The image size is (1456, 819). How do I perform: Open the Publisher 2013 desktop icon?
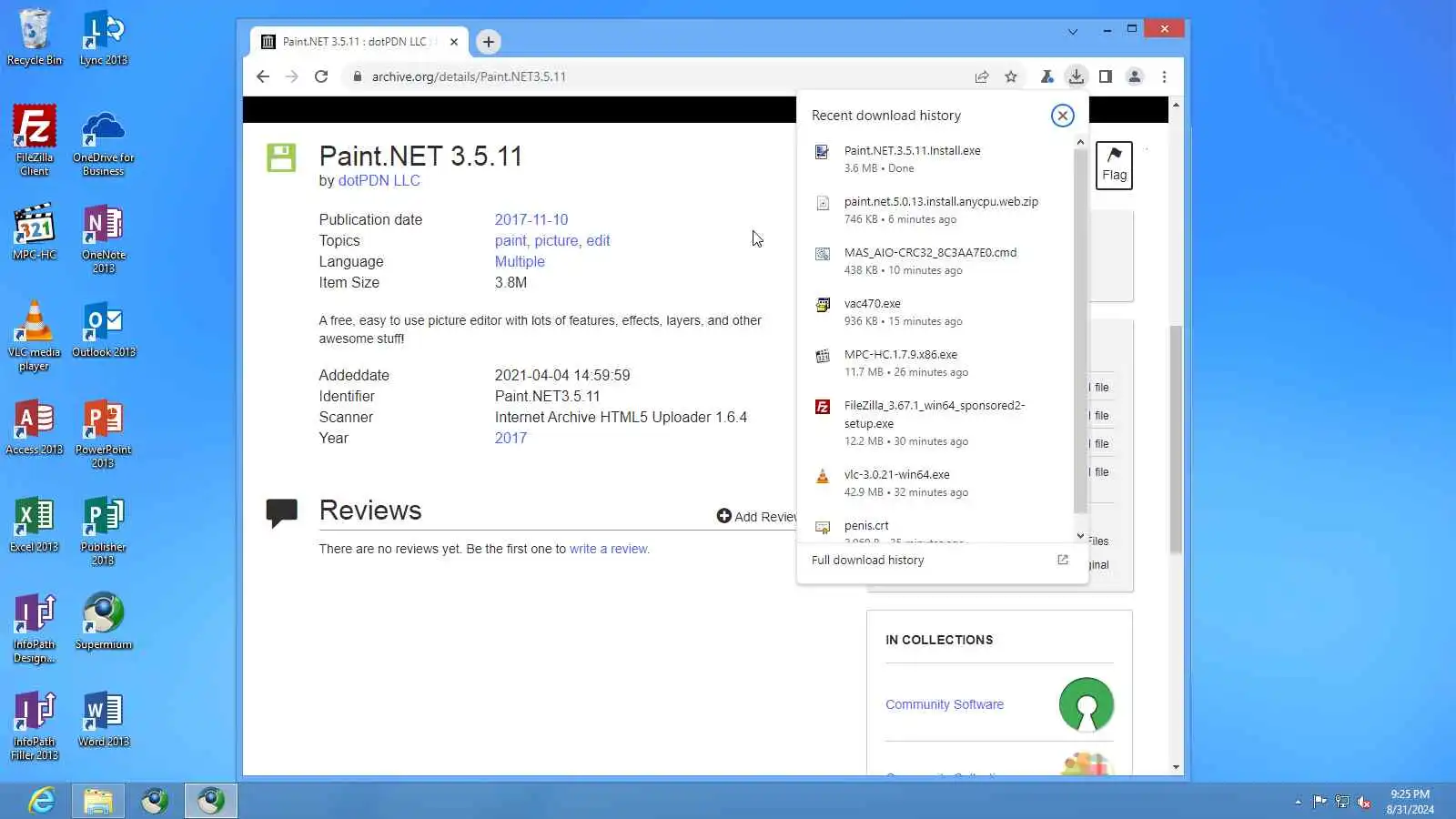coord(104,531)
